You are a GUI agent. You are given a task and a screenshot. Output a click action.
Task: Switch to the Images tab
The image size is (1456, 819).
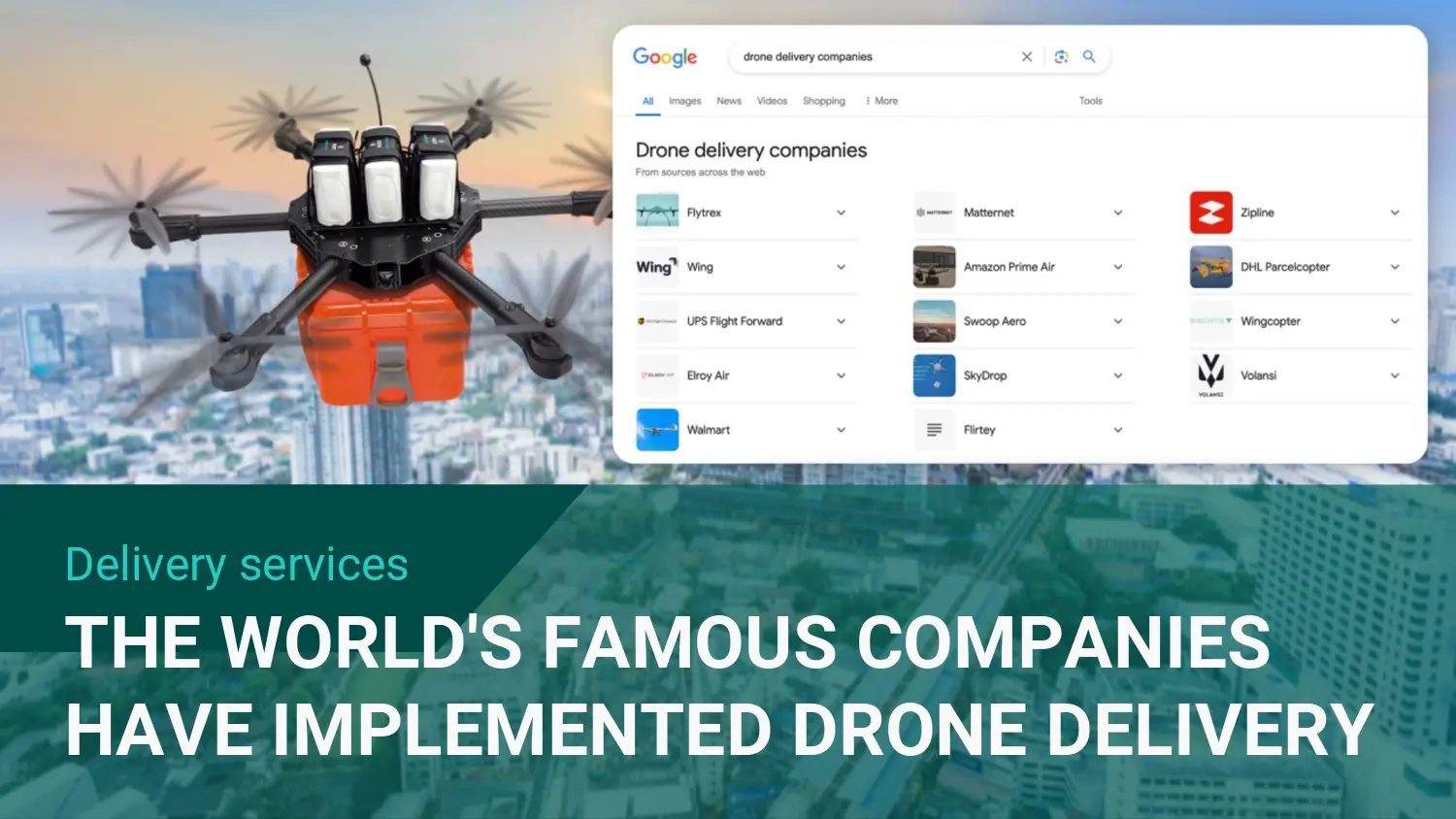coord(684,101)
